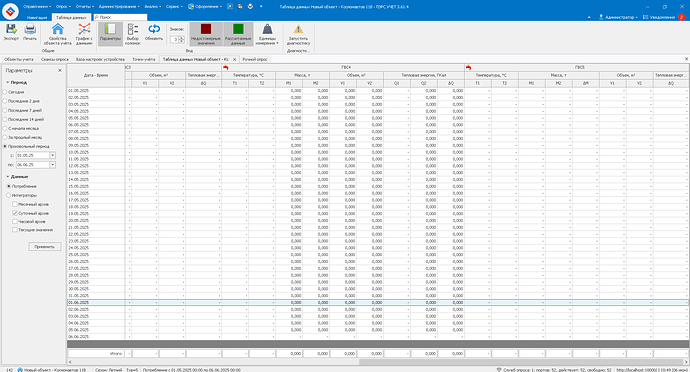Open Выбор колонок column chooser
Screen dimensions: 690x372
[132, 29]
